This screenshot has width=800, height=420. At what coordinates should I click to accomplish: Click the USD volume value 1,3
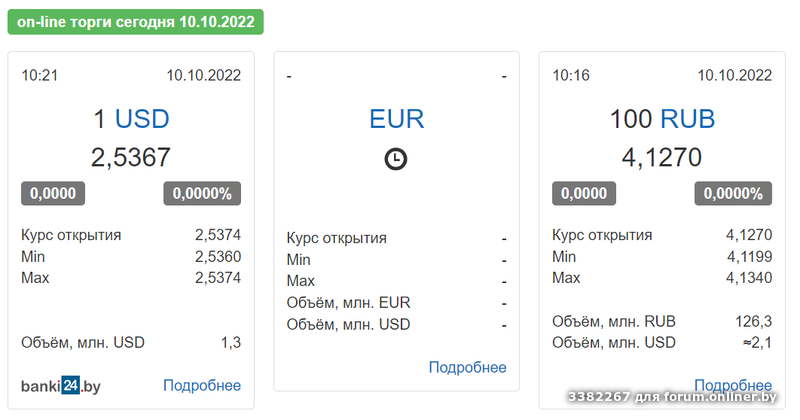pos(231,342)
